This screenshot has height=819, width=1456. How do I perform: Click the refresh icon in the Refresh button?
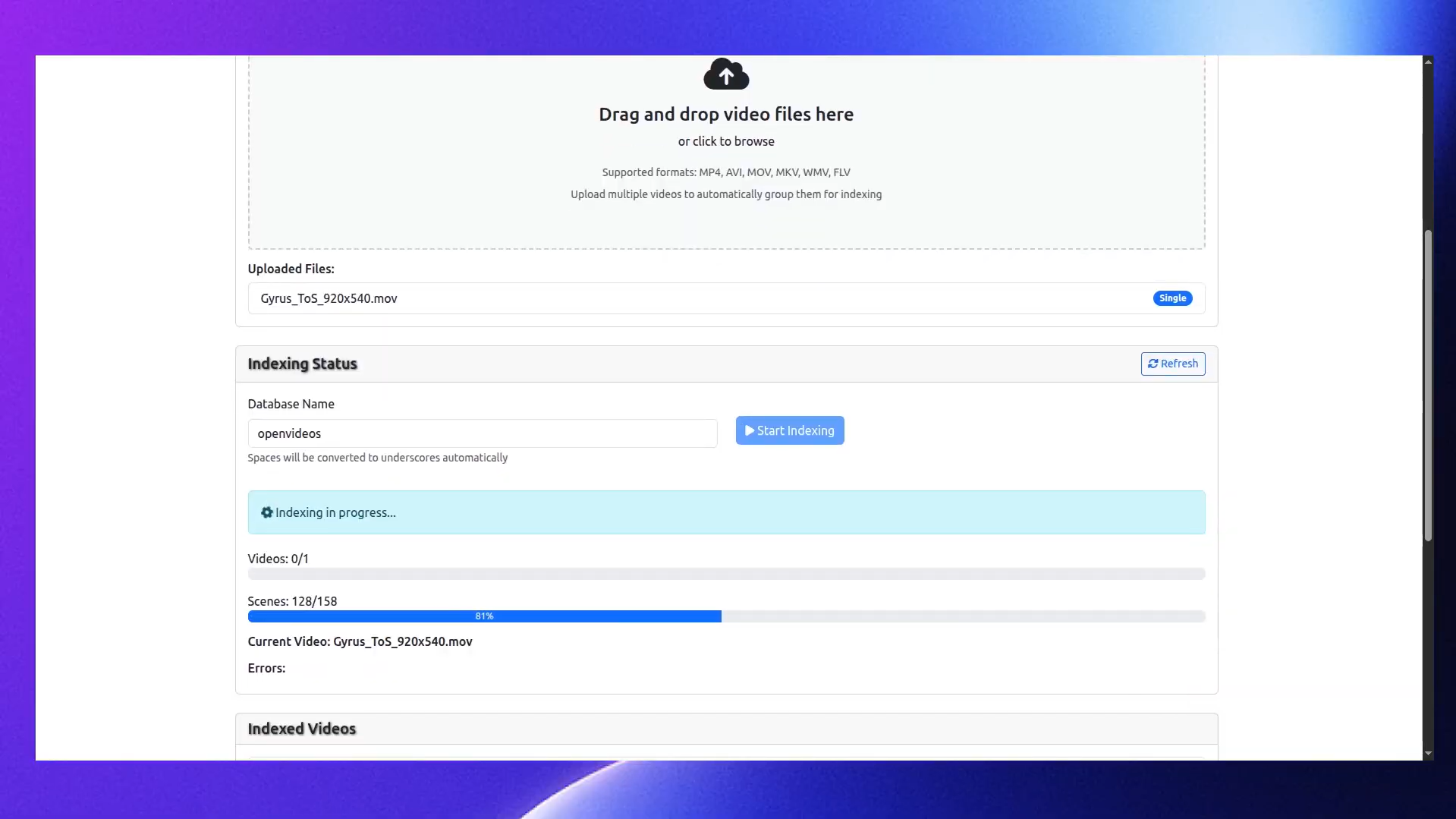[1153, 363]
